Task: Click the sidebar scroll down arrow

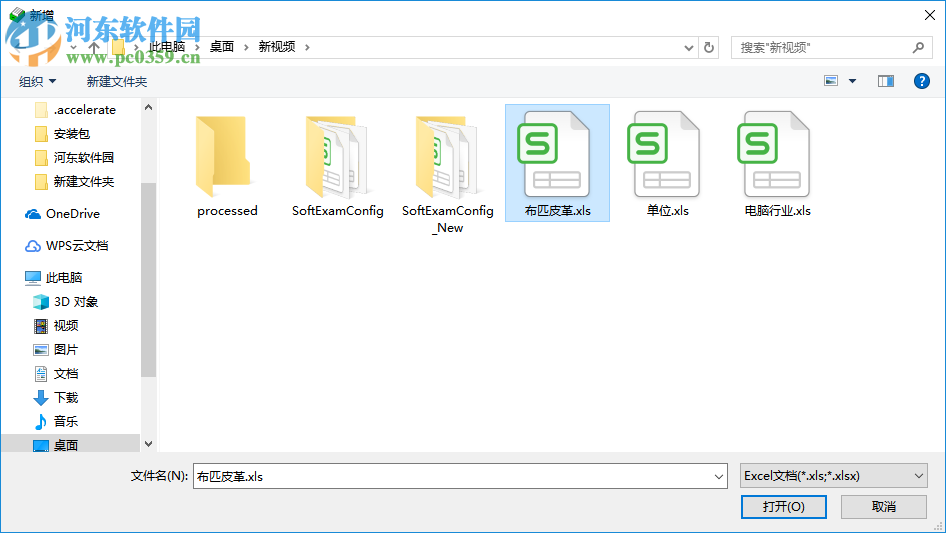Action: [148, 444]
